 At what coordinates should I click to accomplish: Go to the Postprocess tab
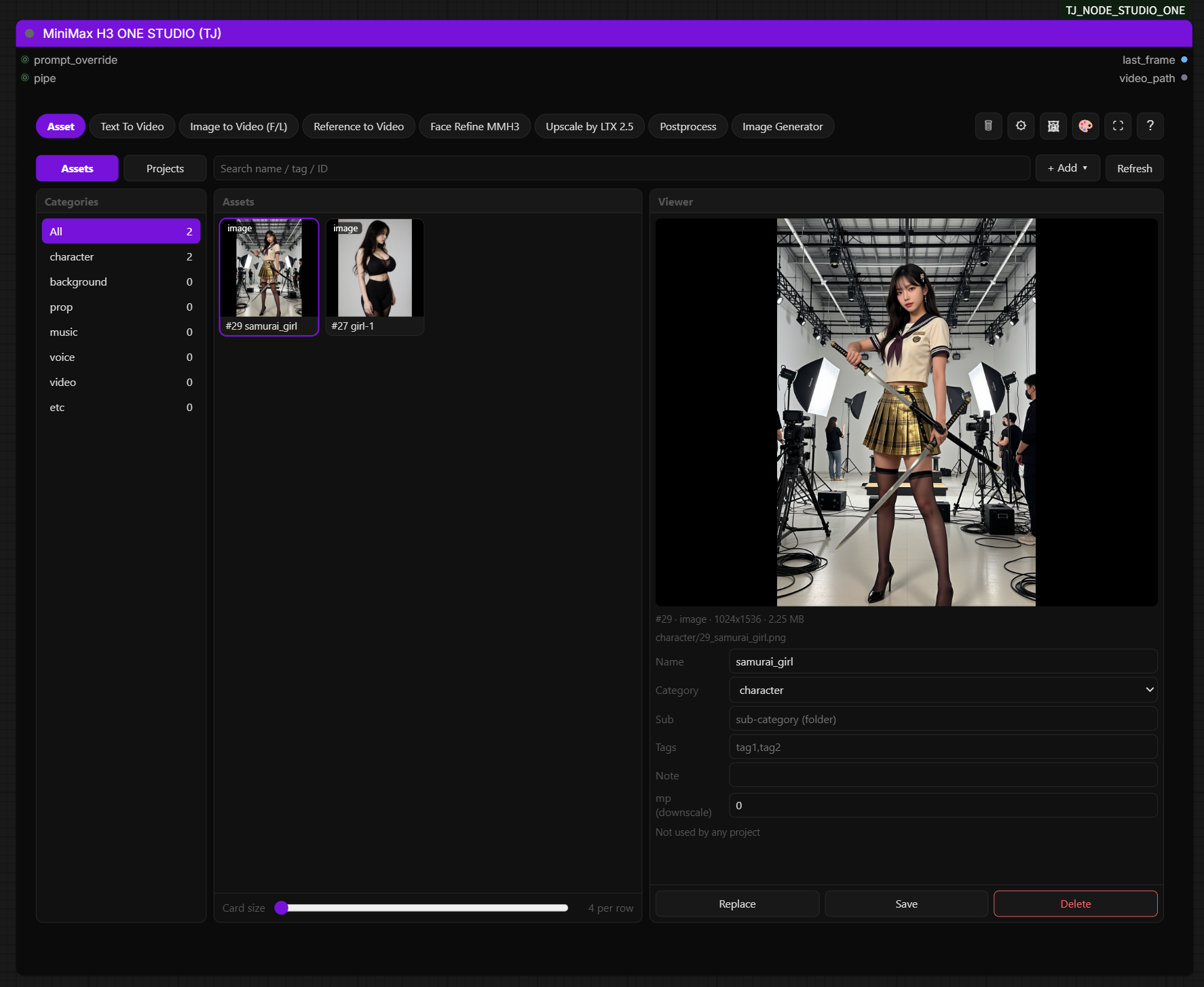click(x=688, y=126)
